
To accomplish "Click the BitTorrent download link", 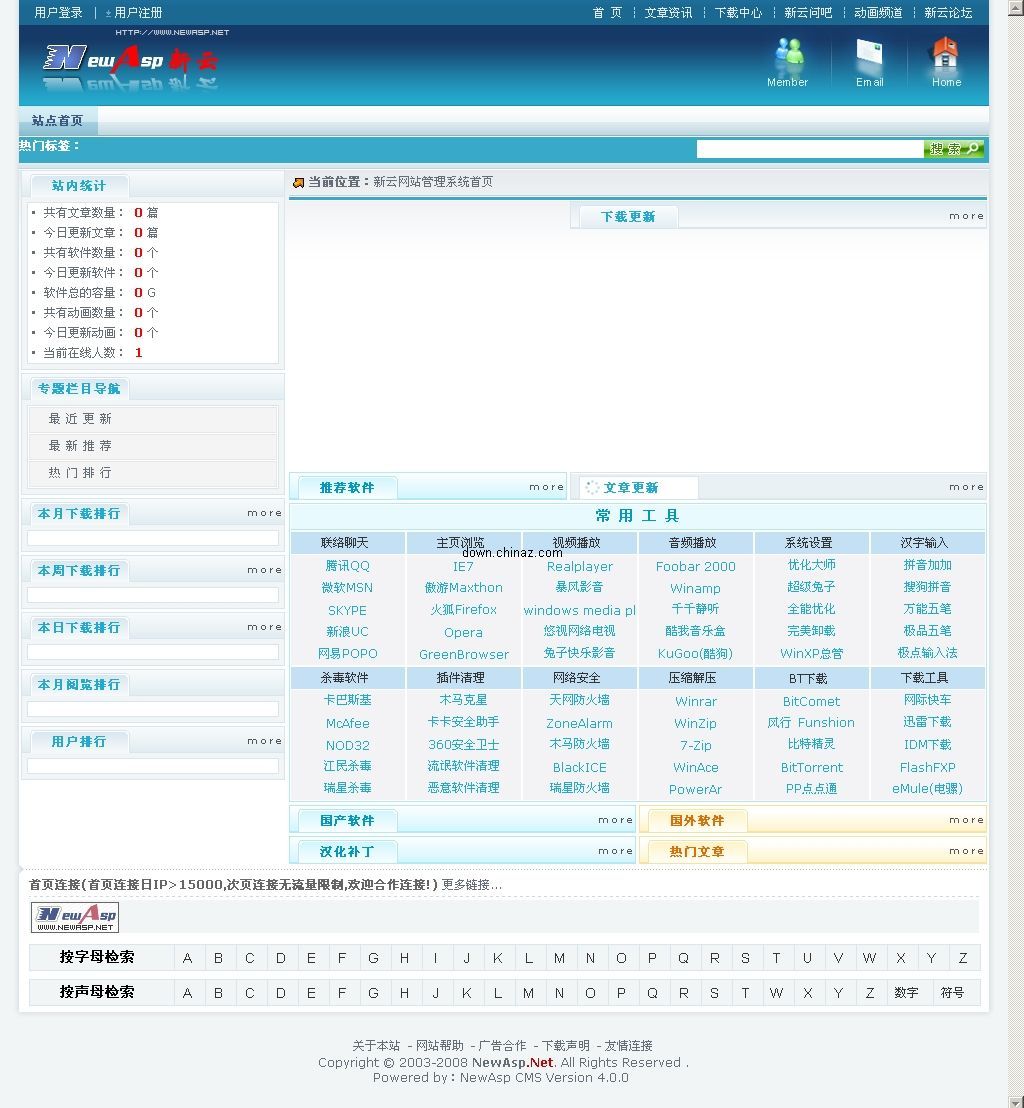I will click(x=811, y=767).
